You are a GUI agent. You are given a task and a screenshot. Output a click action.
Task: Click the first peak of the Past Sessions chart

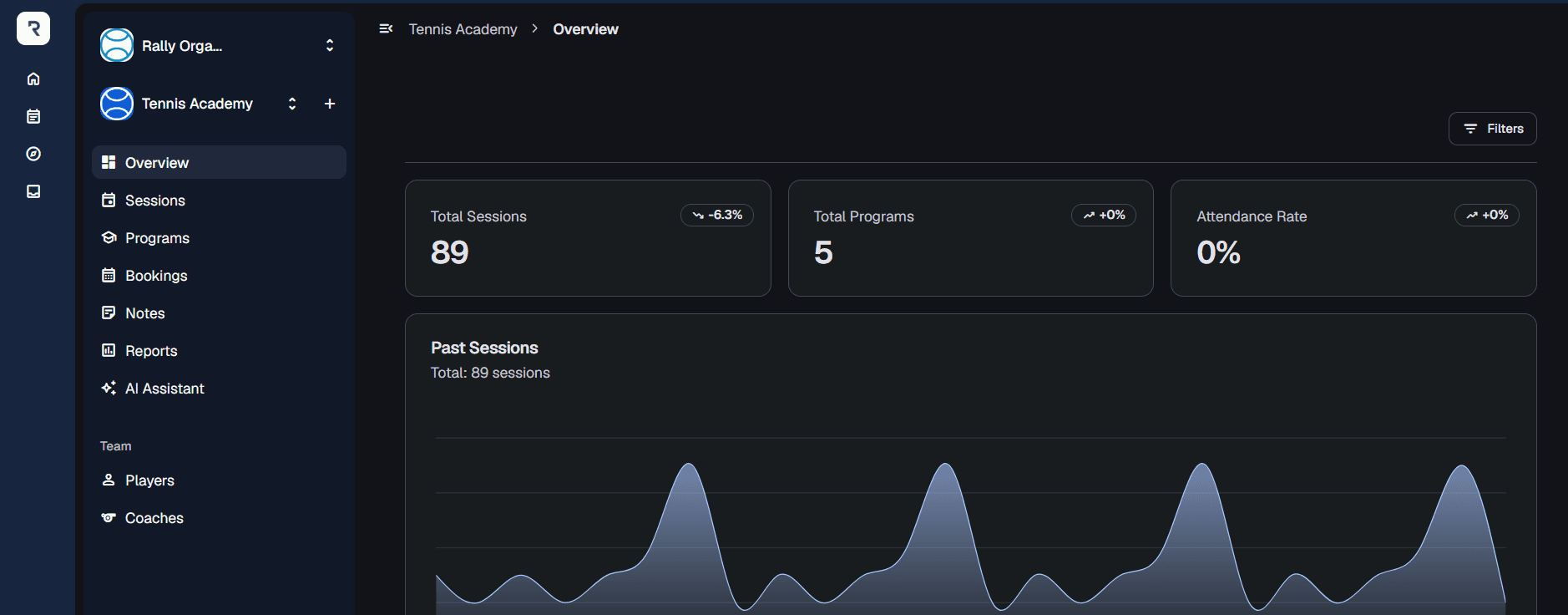tap(689, 465)
